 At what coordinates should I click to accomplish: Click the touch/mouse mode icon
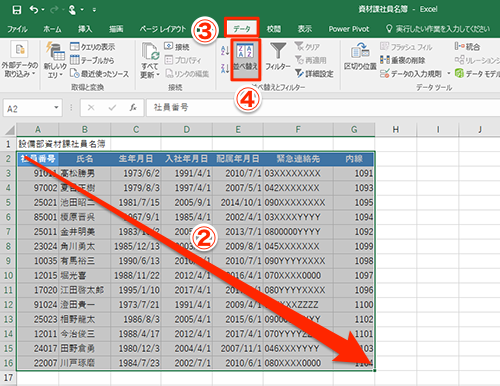point(72,10)
